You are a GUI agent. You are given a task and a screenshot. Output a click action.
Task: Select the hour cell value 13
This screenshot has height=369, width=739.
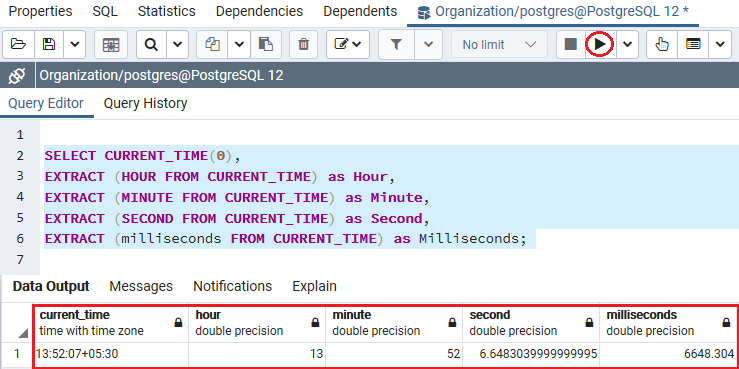tap(257, 353)
